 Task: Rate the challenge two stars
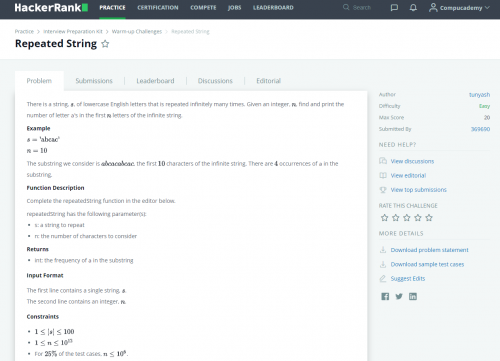(x=396, y=218)
